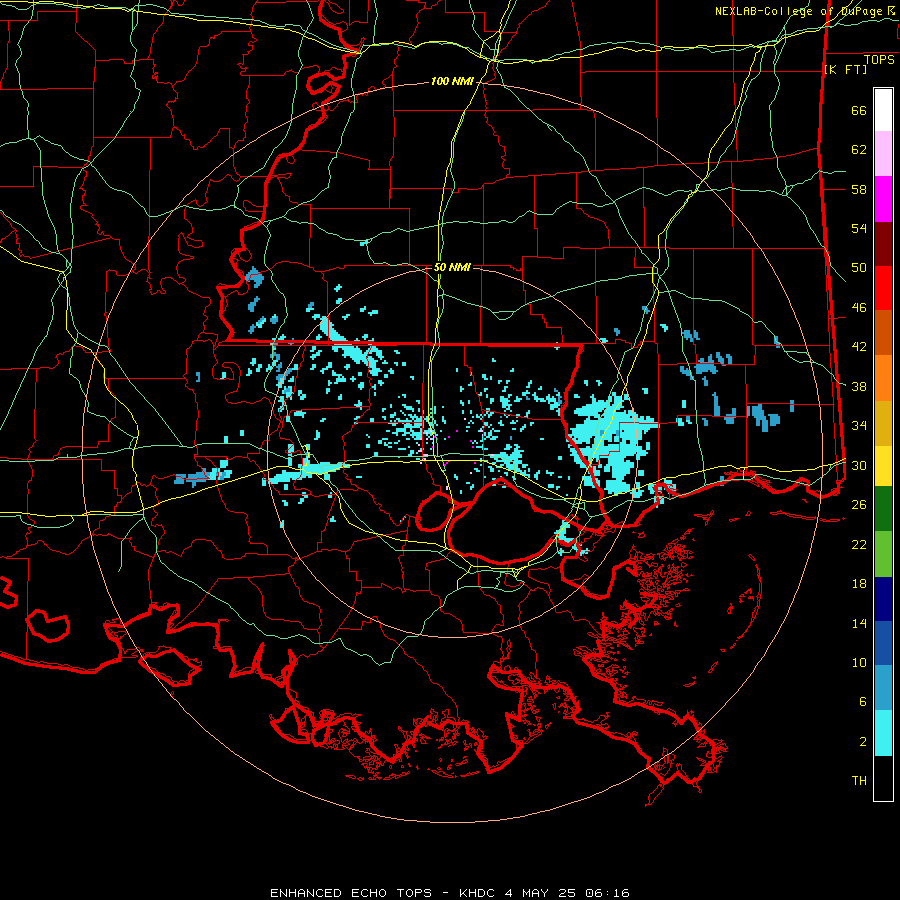Click the legend value '6'
The width and height of the screenshot is (900, 900).
[863, 702]
